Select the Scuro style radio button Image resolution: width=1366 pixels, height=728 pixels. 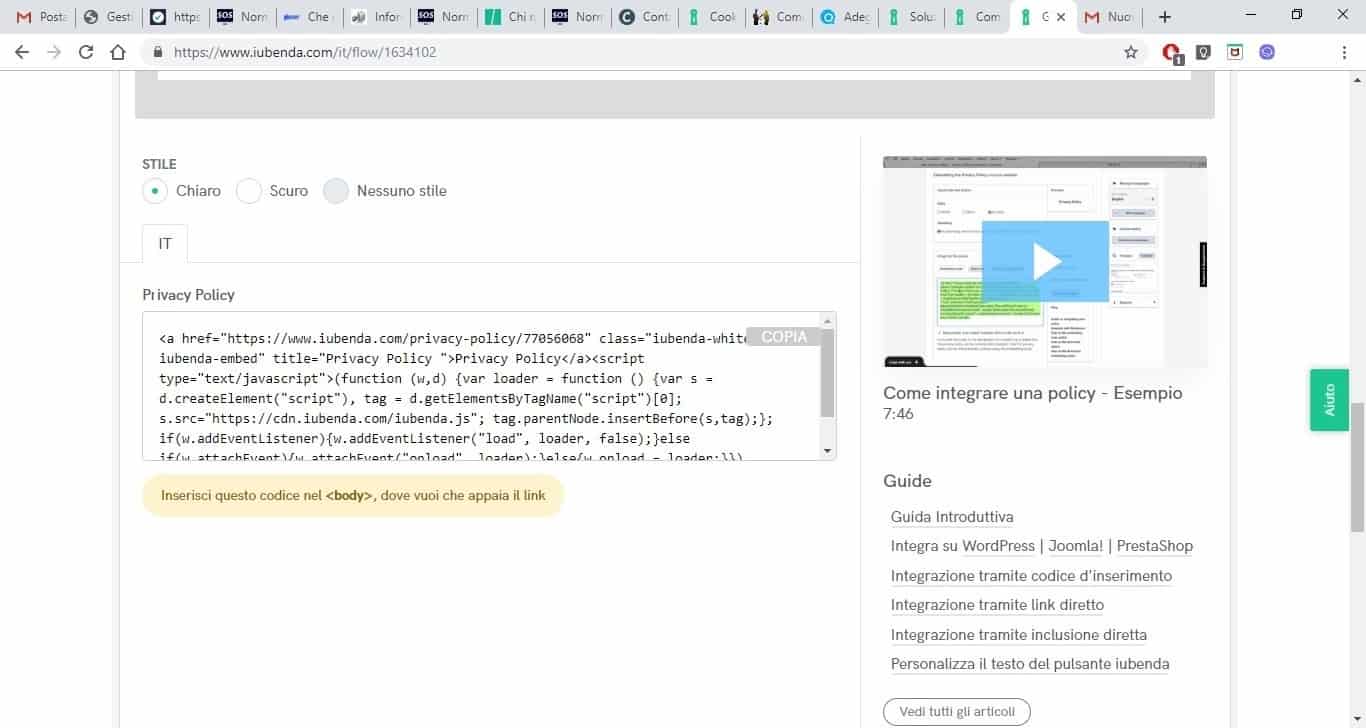pyautogui.click(x=248, y=190)
